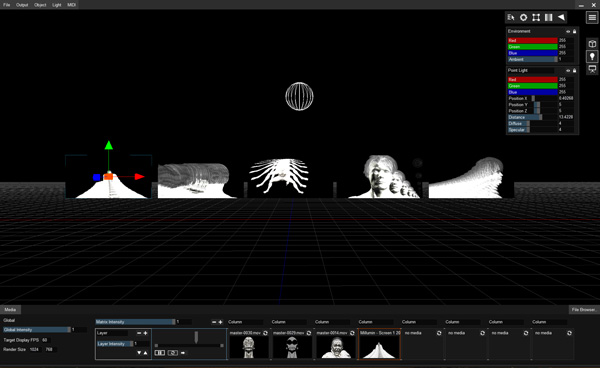This screenshot has height=368, width=600.
Task: Open the cube objects panel
Action: click(x=592, y=44)
